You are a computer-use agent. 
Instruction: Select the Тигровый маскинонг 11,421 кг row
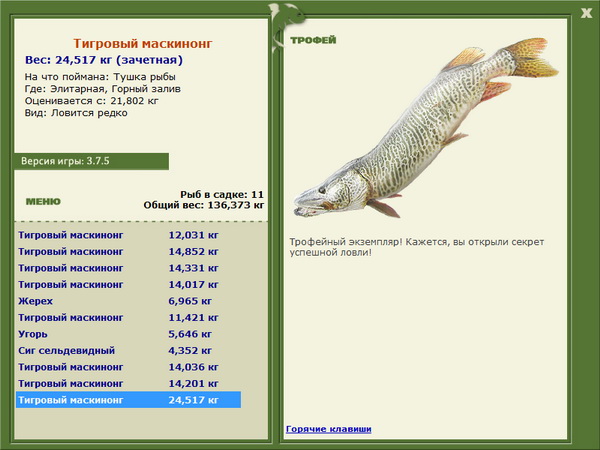[x=128, y=317]
